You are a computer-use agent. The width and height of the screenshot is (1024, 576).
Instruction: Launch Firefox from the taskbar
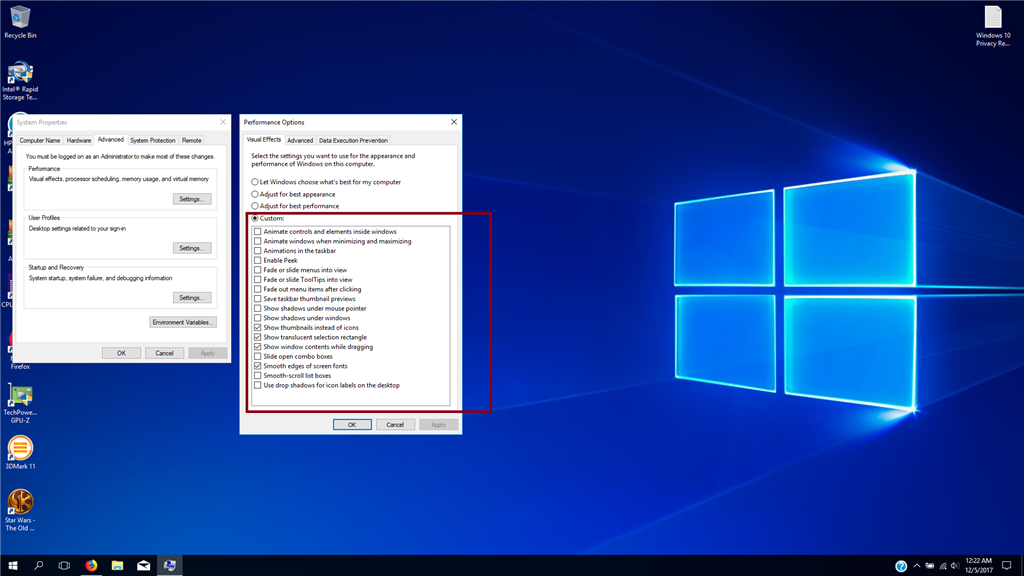(x=91, y=566)
